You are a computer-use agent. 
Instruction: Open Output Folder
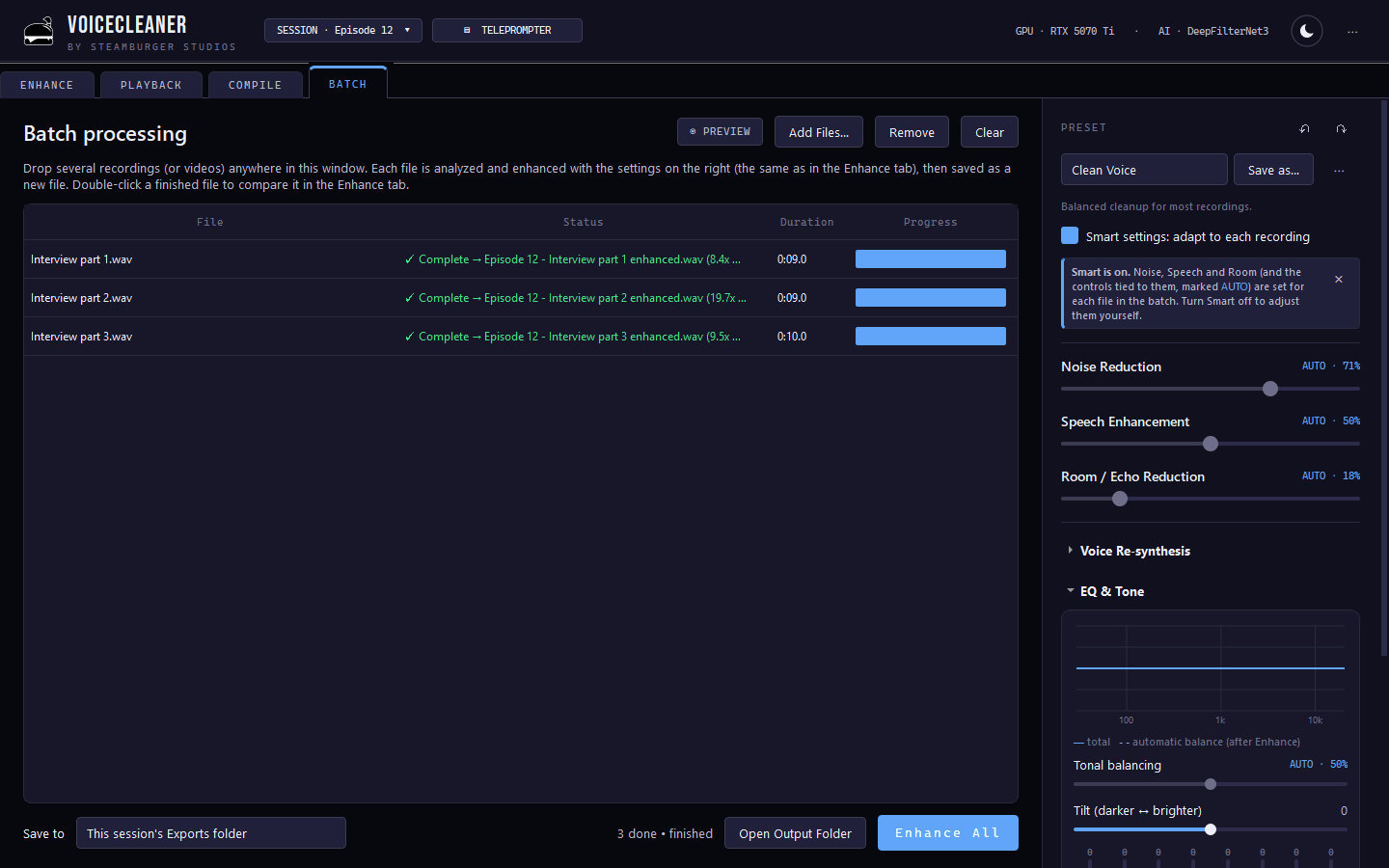(795, 833)
